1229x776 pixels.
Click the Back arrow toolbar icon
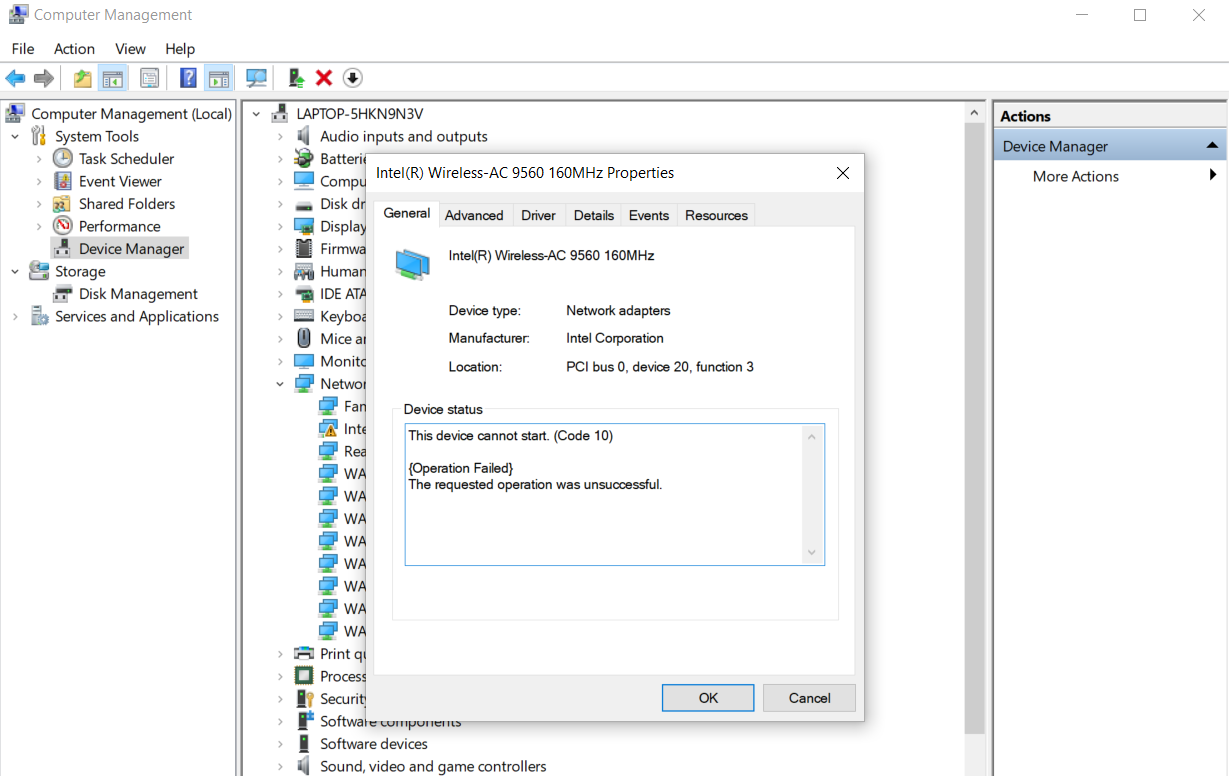coord(15,78)
